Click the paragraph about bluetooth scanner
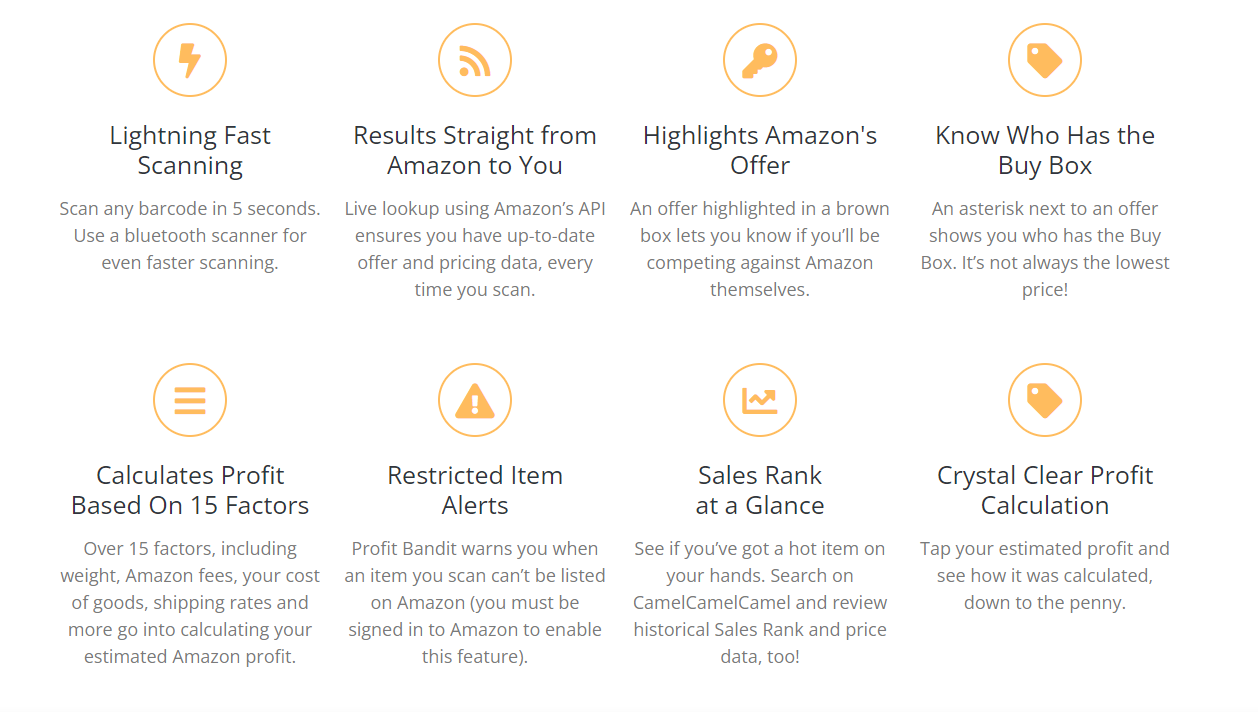 [190, 236]
